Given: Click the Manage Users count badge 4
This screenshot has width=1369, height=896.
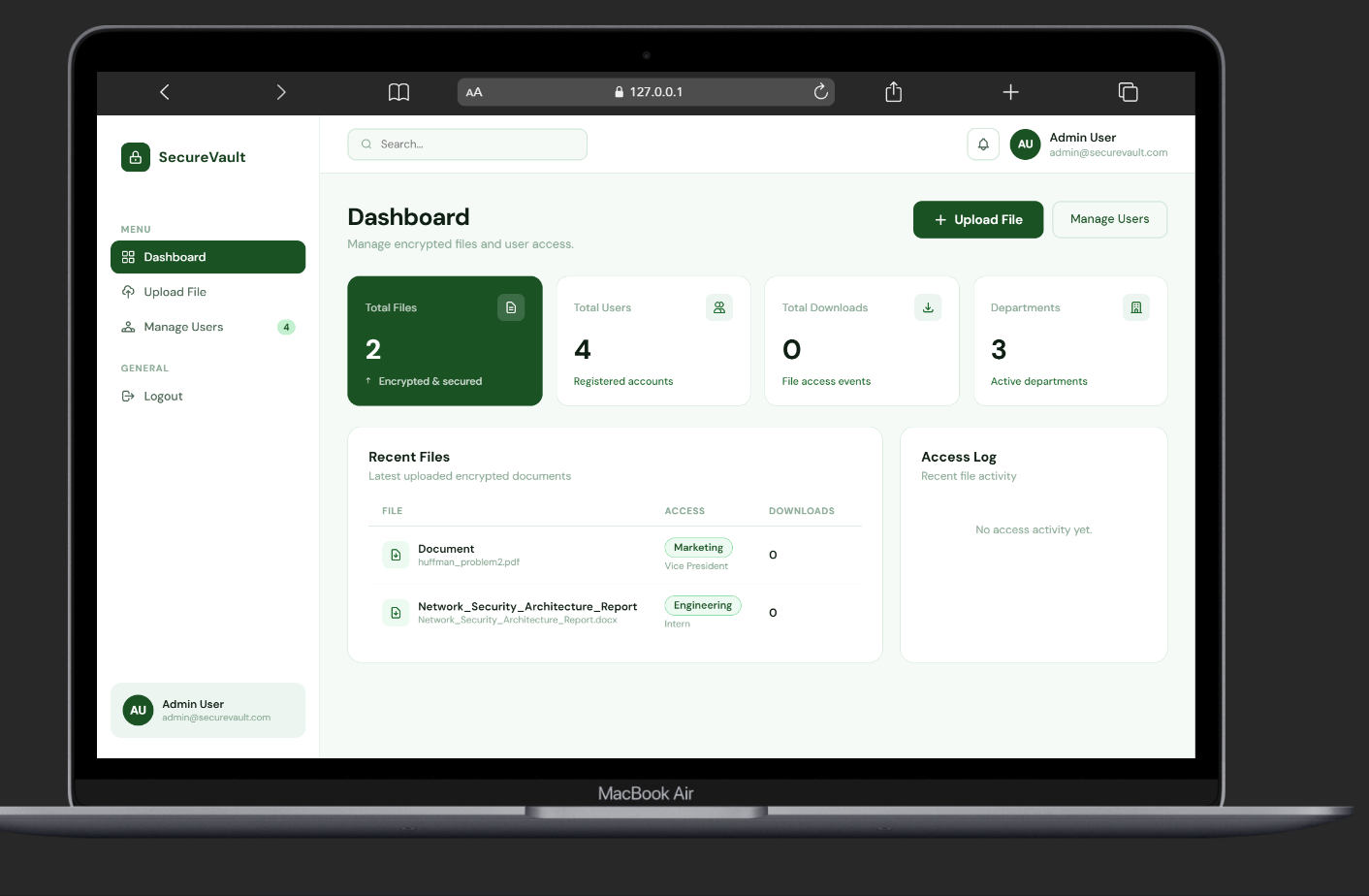Looking at the screenshot, I should (x=286, y=327).
